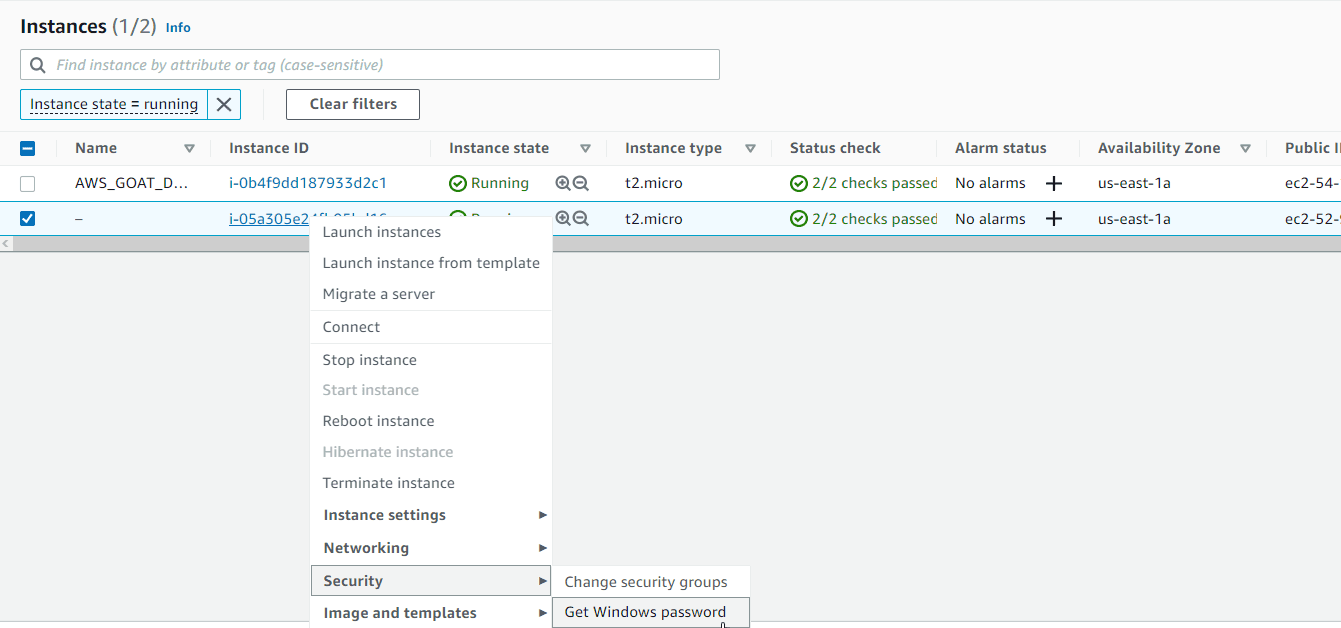Uncheck the second instance row checkbox
This screenshot has height=628, width=1341.
(28, 219)
